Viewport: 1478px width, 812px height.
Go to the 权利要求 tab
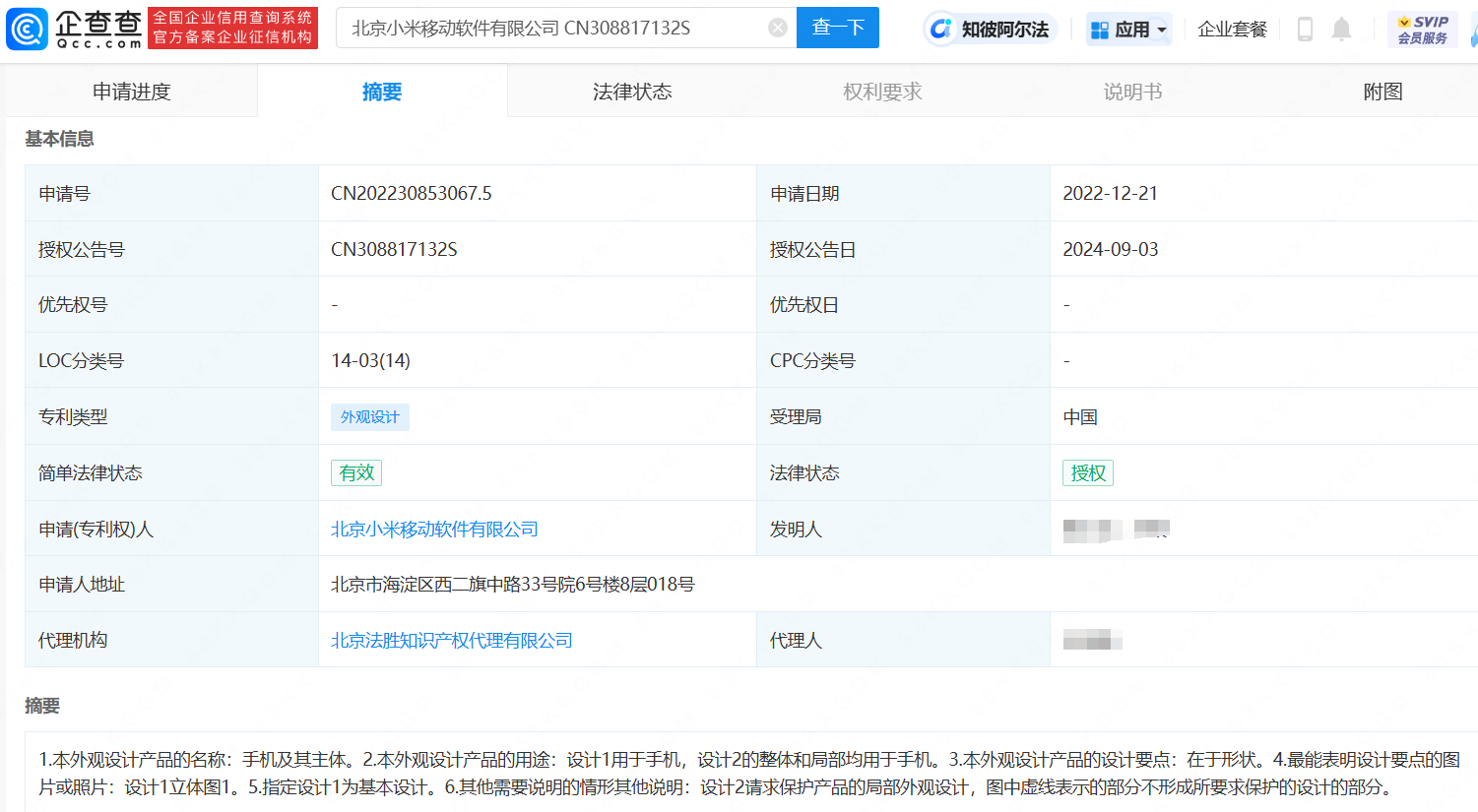[882, 92]
